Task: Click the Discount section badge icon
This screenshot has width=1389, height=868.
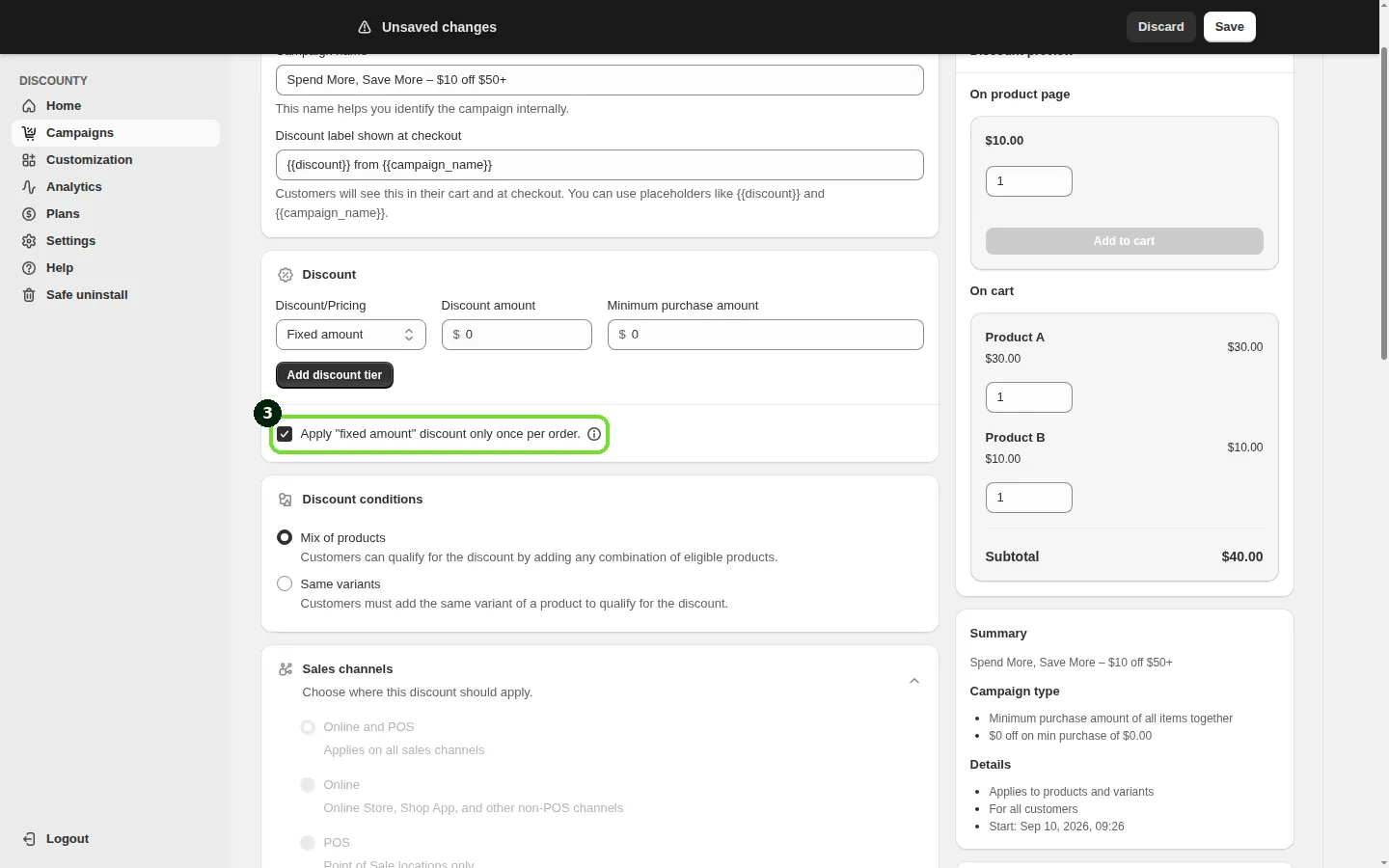Action: 286,275
